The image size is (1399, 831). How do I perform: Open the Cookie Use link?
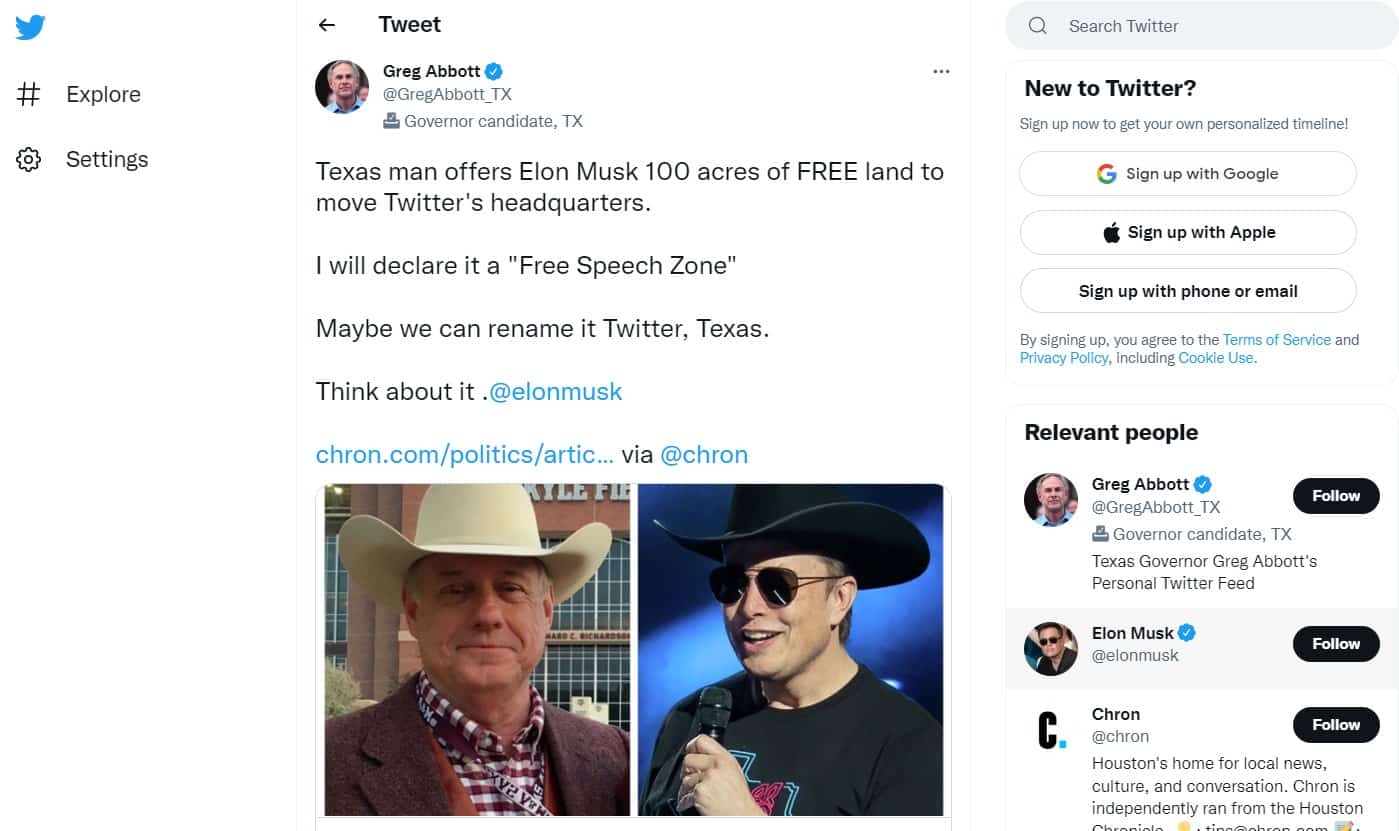click(1215, 358)
